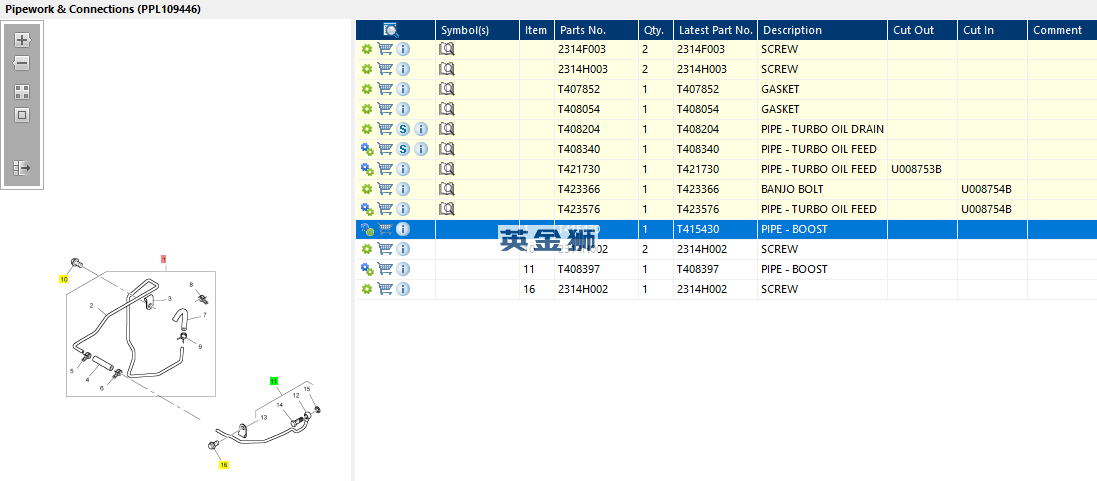Add item 16 2314H002 SCREW to cart
The height and width of the screenshot is (481, 1097).
384,289
